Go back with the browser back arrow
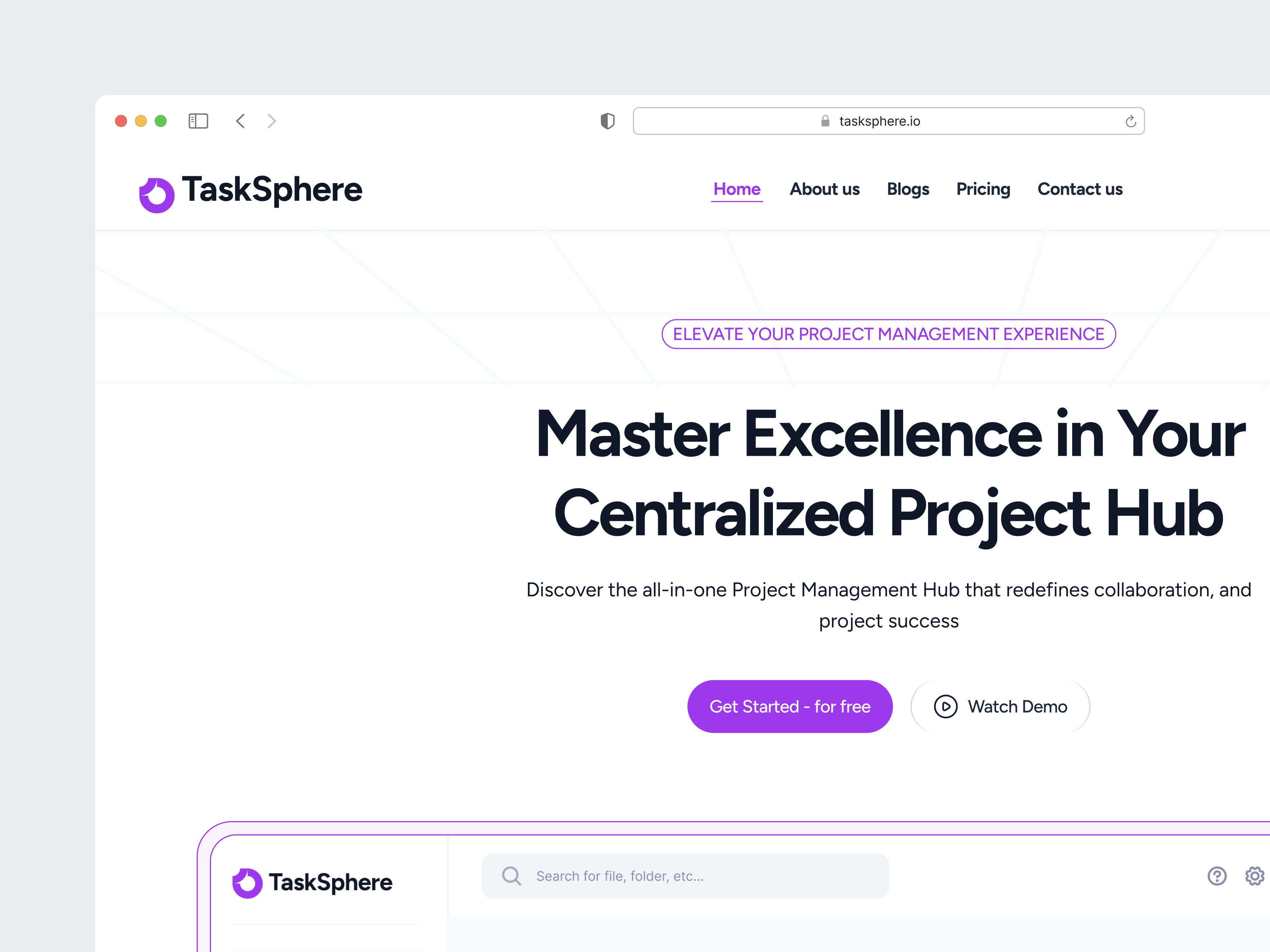Viewport: 1270px width, 952px height. tap(240, 121)
